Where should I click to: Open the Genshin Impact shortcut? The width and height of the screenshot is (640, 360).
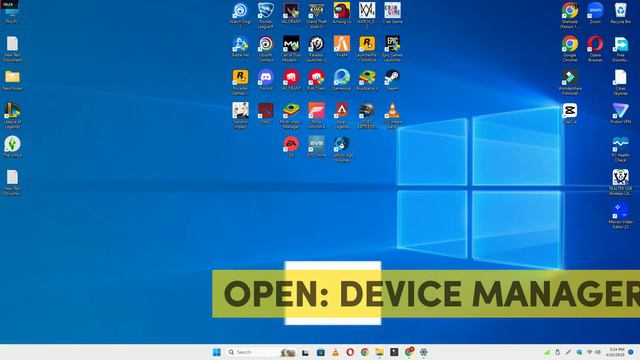240,116
